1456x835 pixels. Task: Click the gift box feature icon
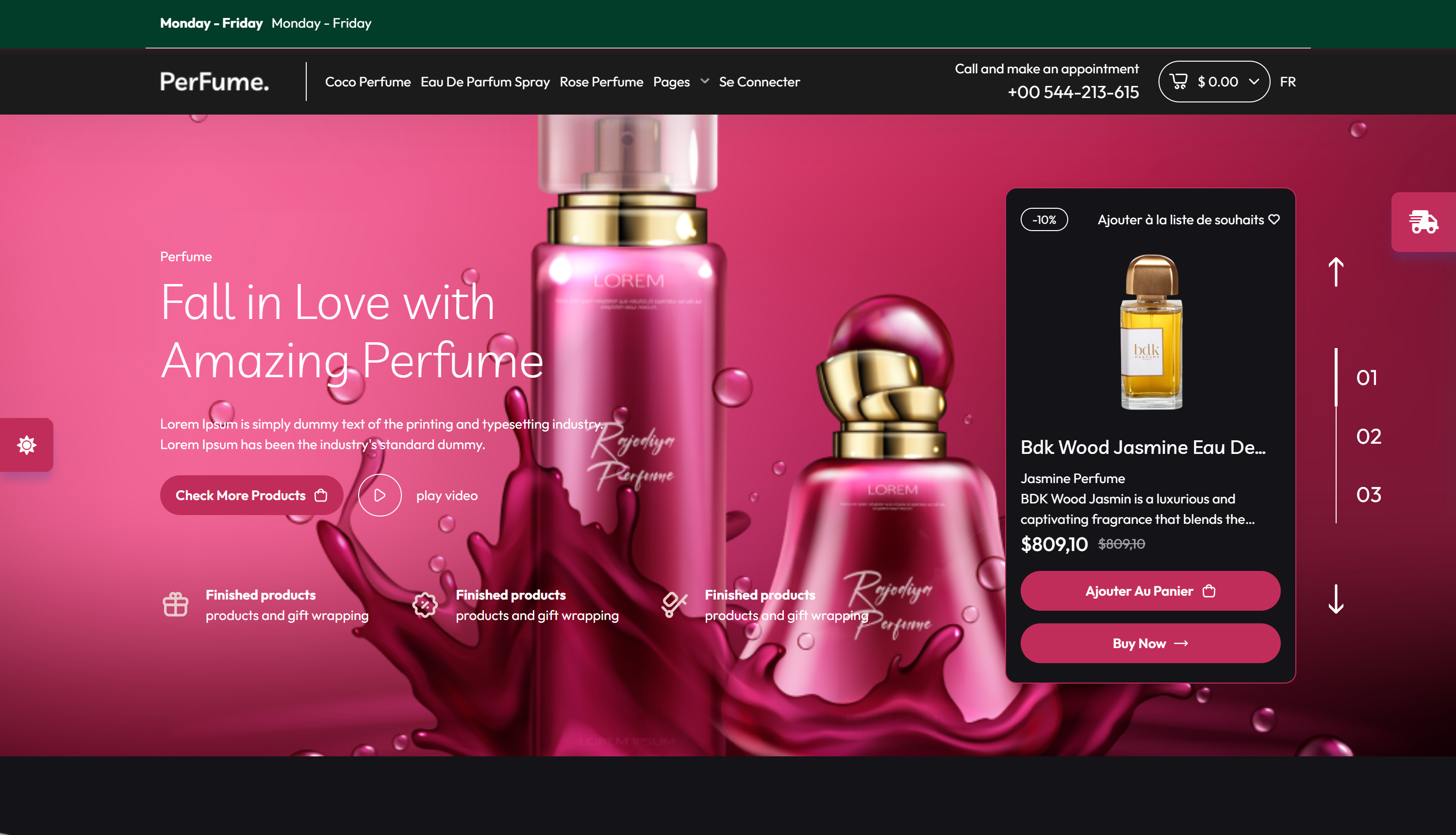click(175, 604)
